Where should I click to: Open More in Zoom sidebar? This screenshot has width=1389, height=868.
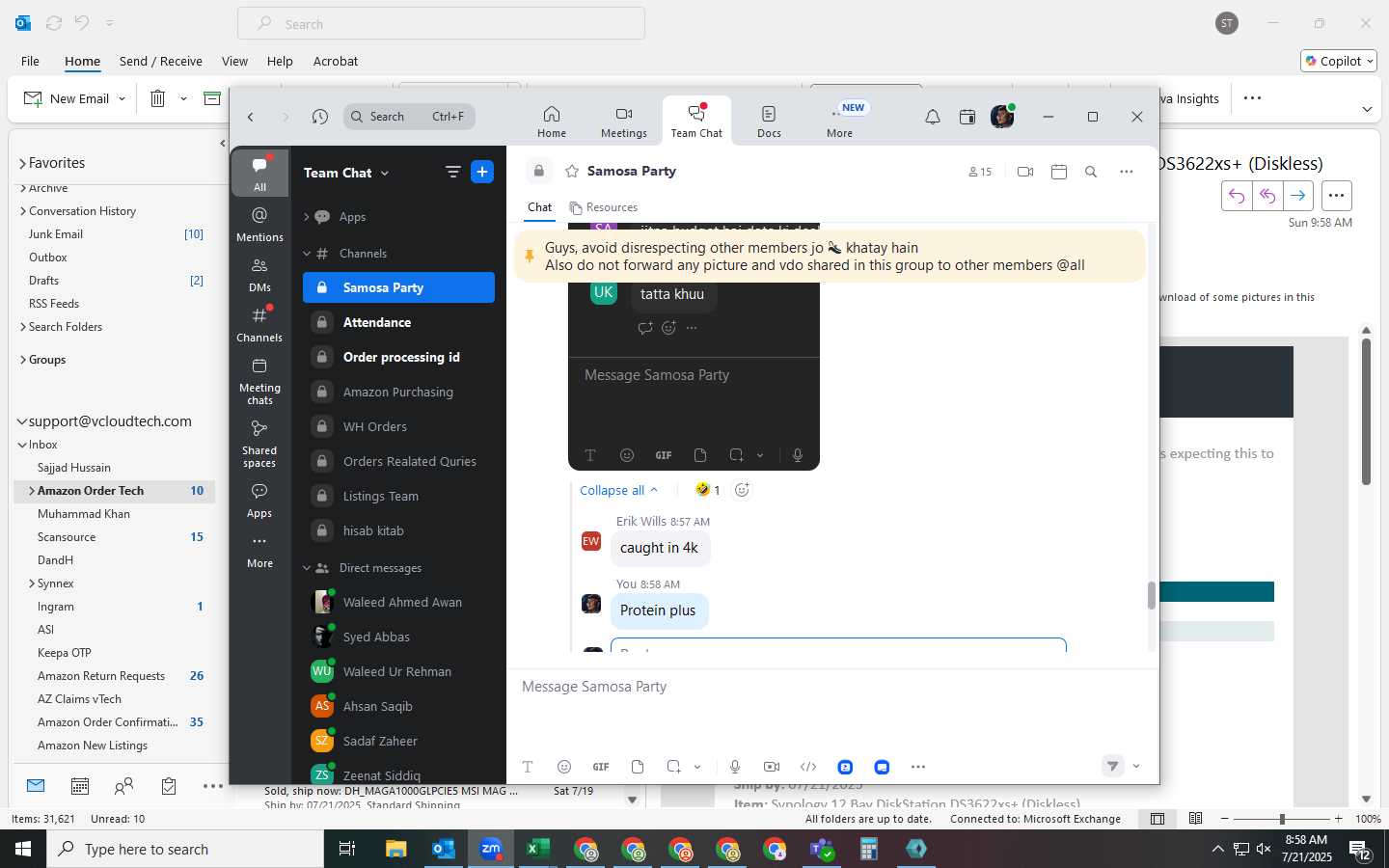[x=259, y=551]
